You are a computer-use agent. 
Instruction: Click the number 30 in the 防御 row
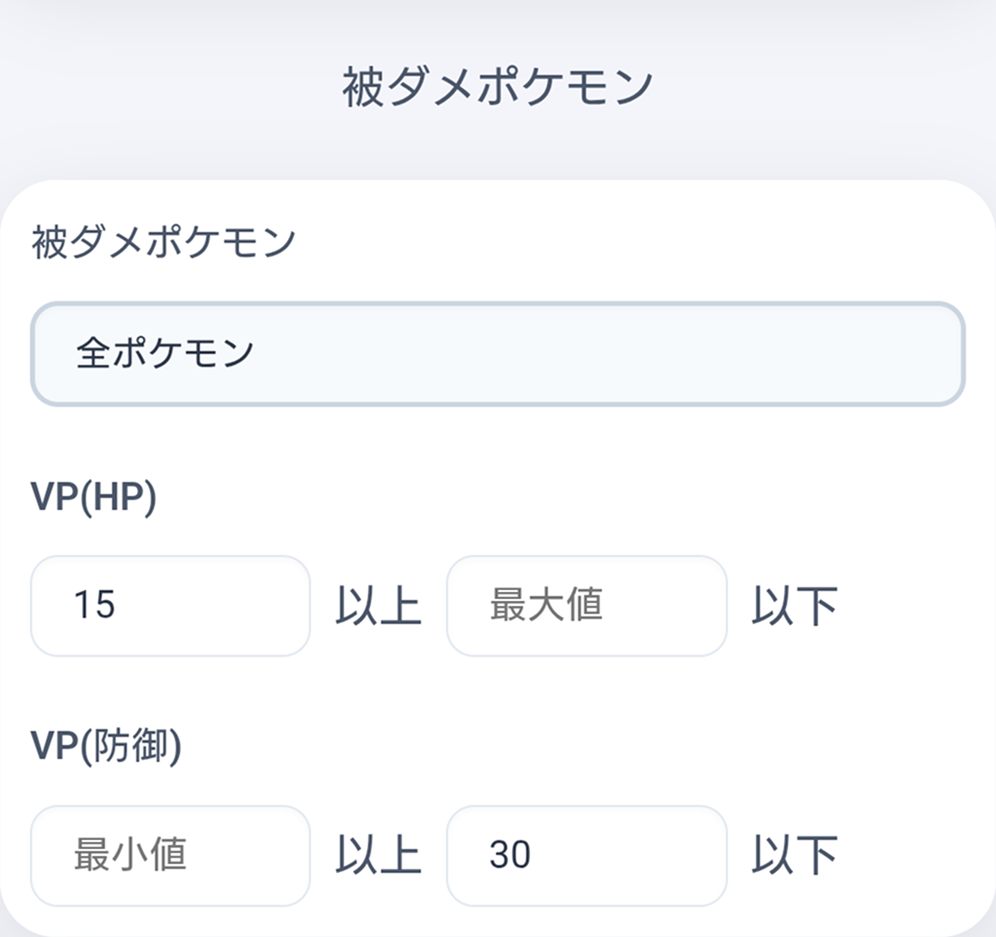510,856
